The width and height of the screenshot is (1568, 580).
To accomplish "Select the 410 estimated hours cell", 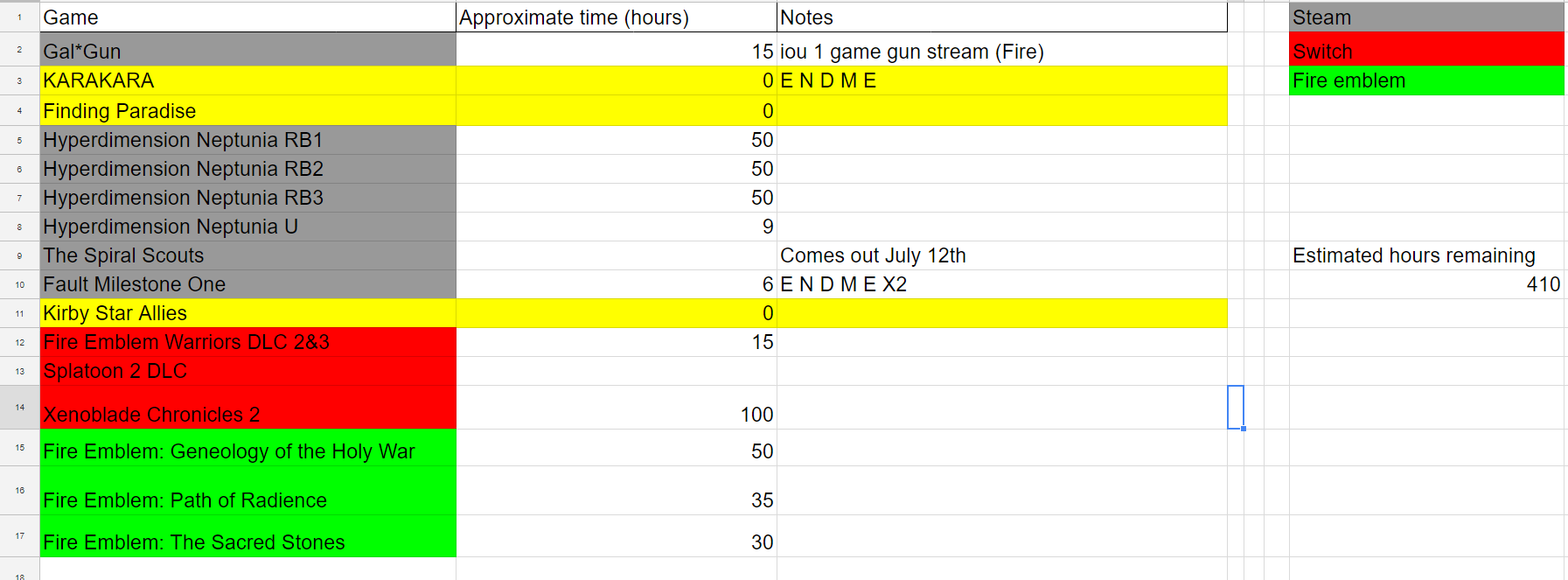I will pos(1426,284).
